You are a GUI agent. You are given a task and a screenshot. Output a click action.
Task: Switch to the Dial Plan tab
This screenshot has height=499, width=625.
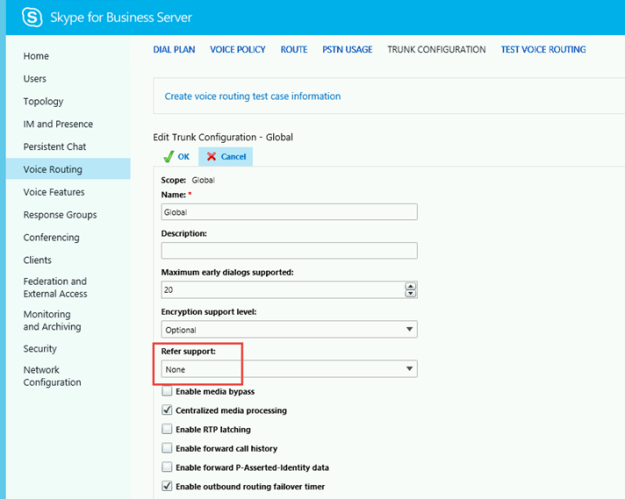click(174, 49)
